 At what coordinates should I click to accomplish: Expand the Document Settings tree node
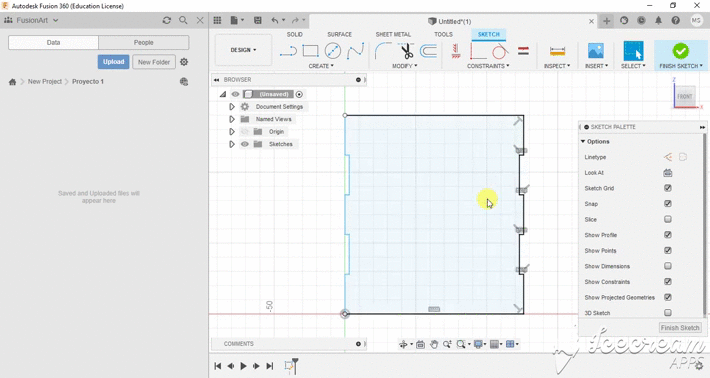point(232,107)
